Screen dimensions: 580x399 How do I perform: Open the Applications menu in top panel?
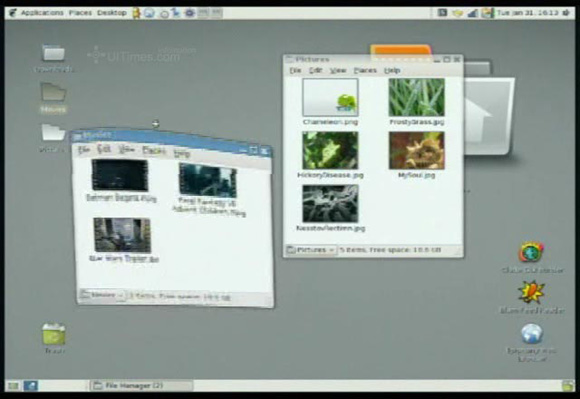[42, 13]
